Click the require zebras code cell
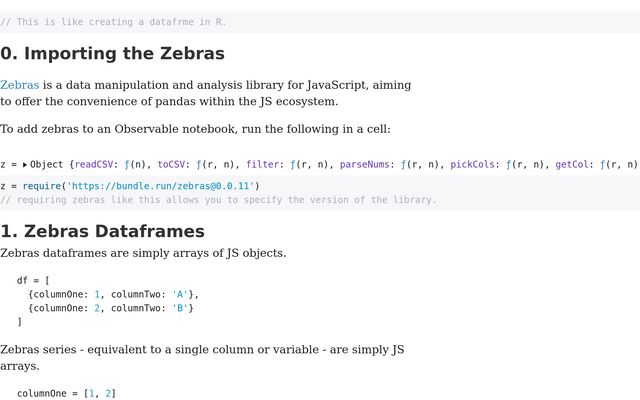Image resolution: width=640 pixels, height=400 pixels. (x=320, y=193)
